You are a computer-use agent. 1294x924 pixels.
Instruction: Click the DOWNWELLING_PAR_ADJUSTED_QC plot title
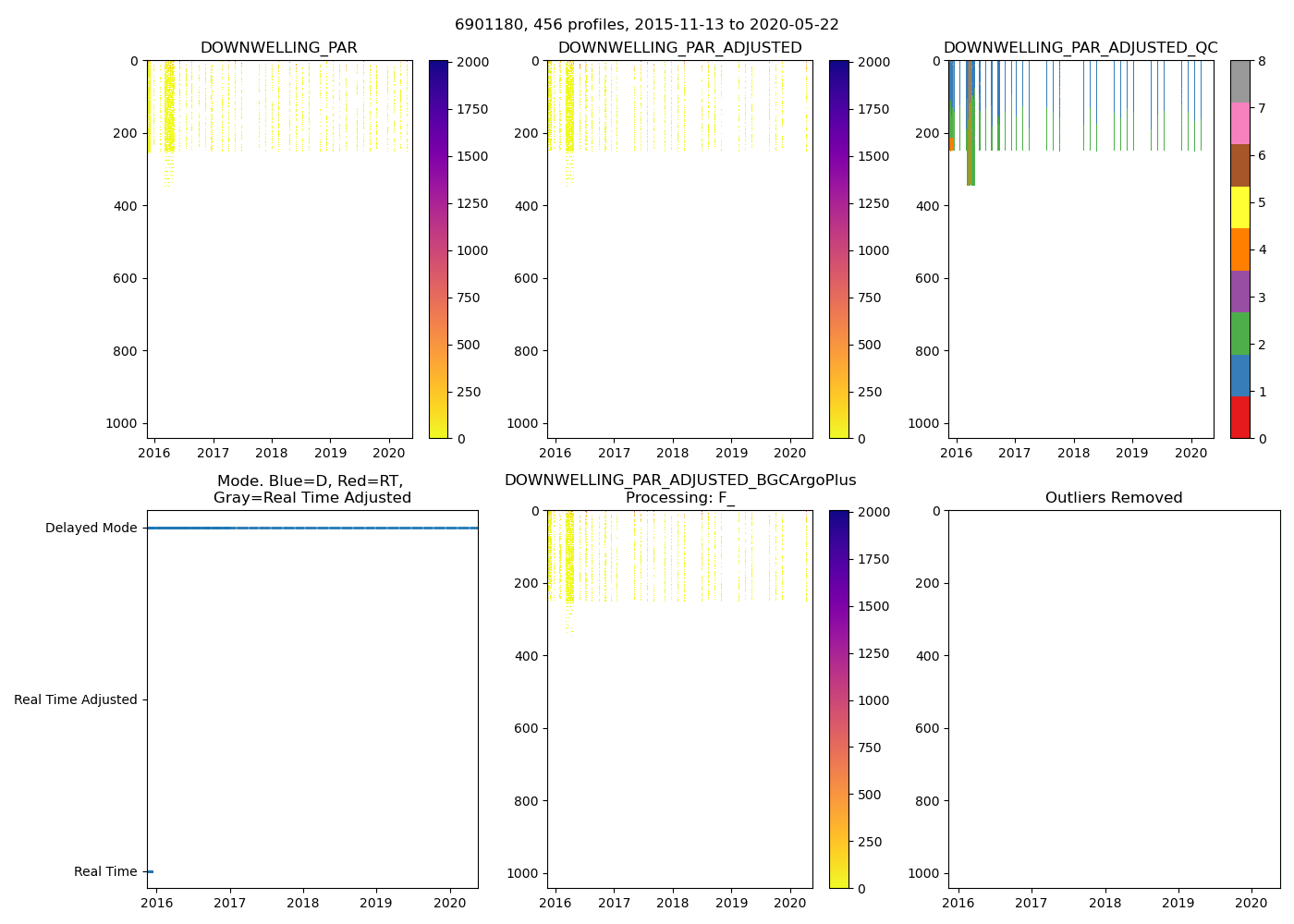point(1080,48)
